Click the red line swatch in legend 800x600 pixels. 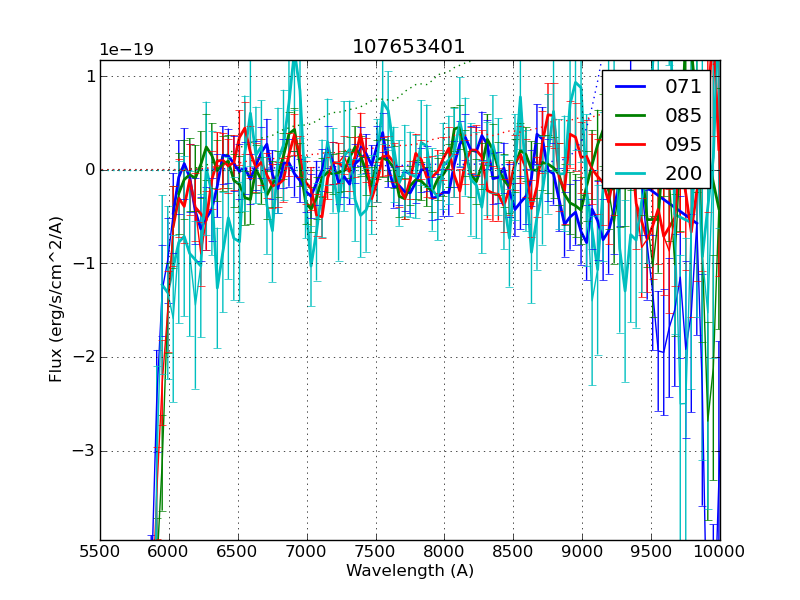click(x=630, y=143)
